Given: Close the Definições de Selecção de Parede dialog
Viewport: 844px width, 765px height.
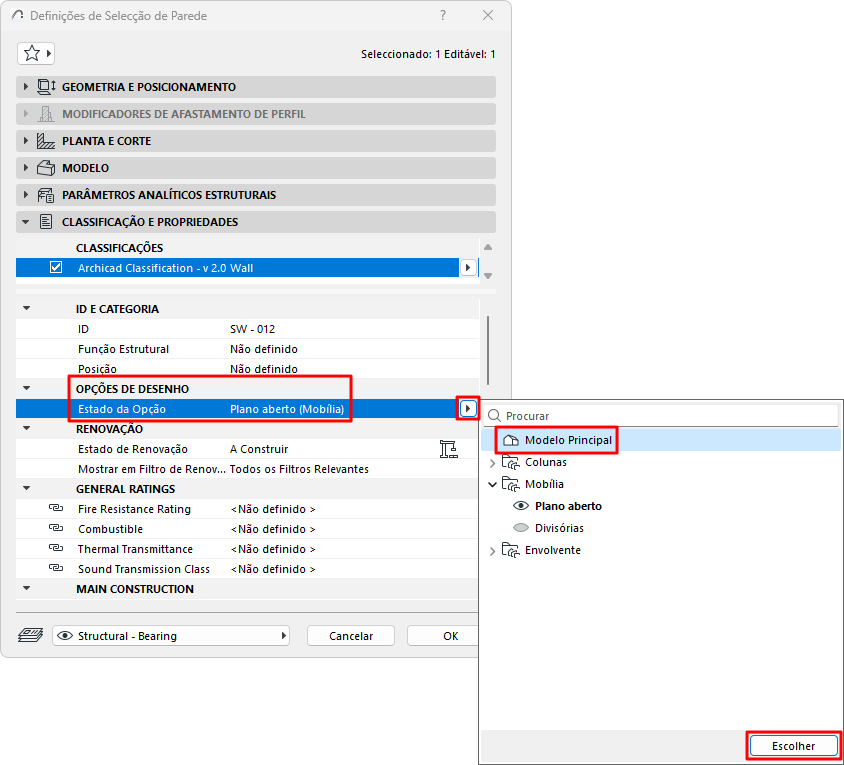Looking at the screenshot, I should 488,15.
